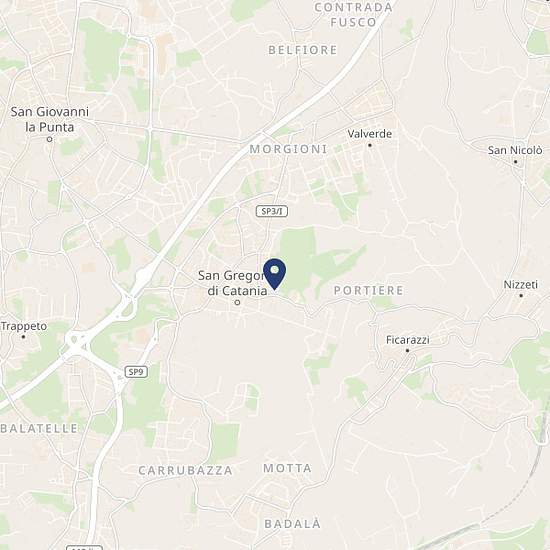Click the San Gregorio di Catania town circle
Viewport: 550px width, 550px height.
click(x=237, y=302)
